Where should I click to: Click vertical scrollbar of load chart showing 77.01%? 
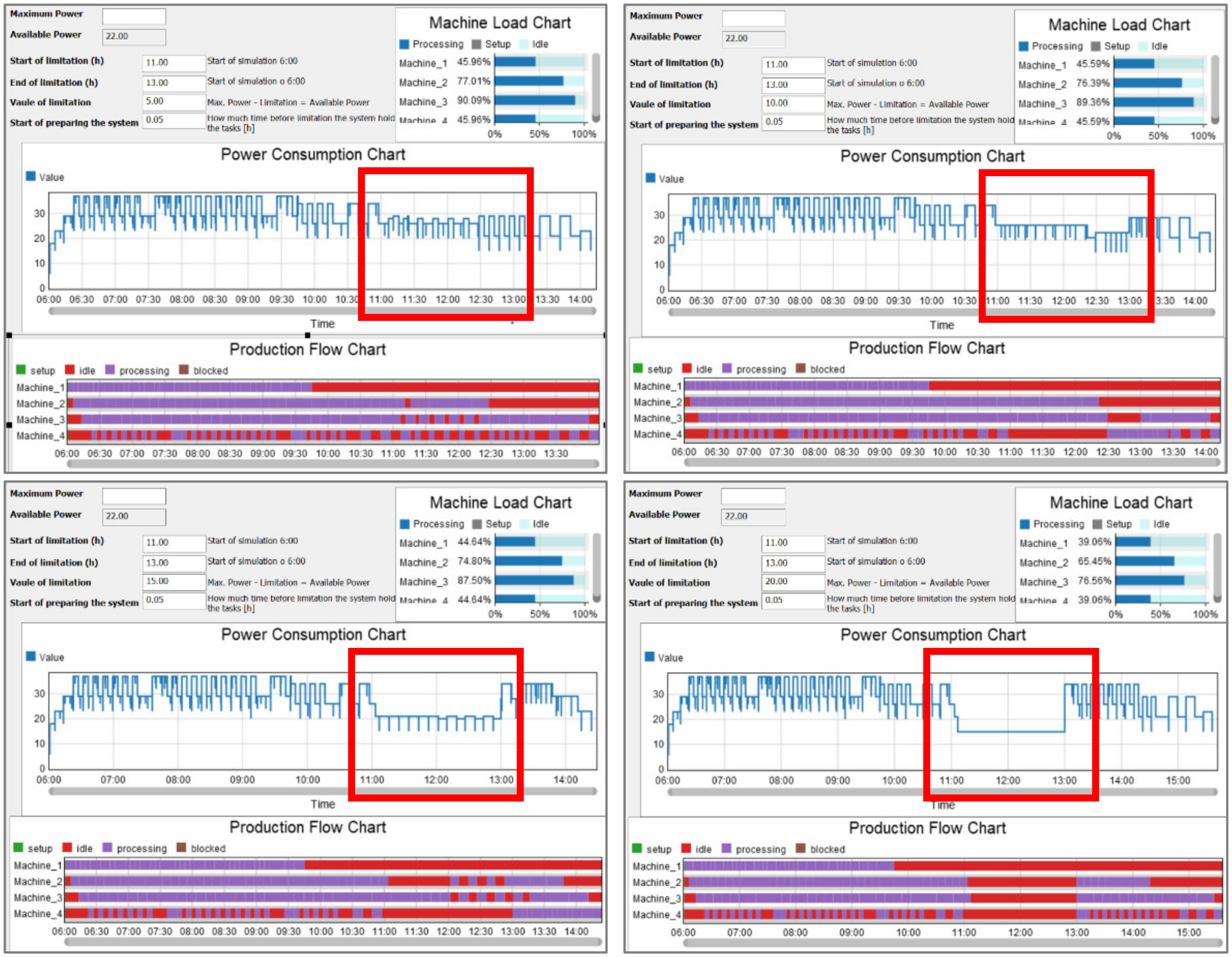pyautogui.click(x=596, y=87)
